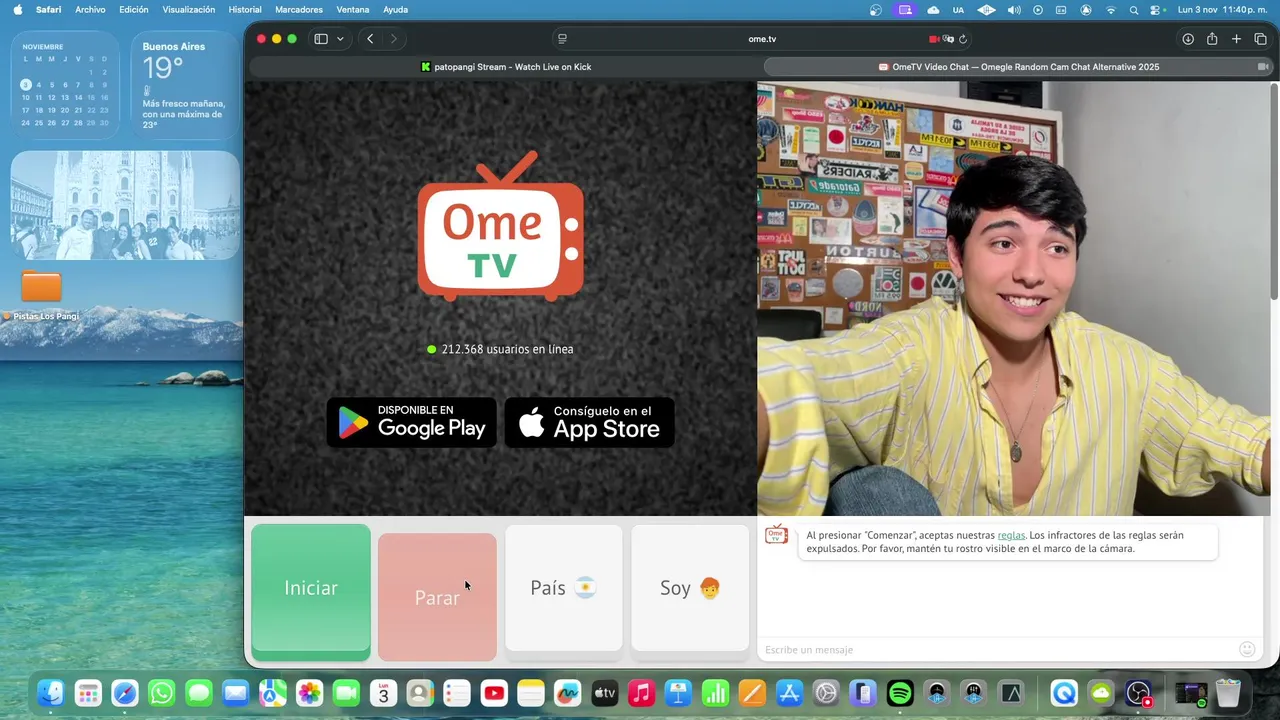
Task: Open App Store from the Dock
Action: (789, 693)
